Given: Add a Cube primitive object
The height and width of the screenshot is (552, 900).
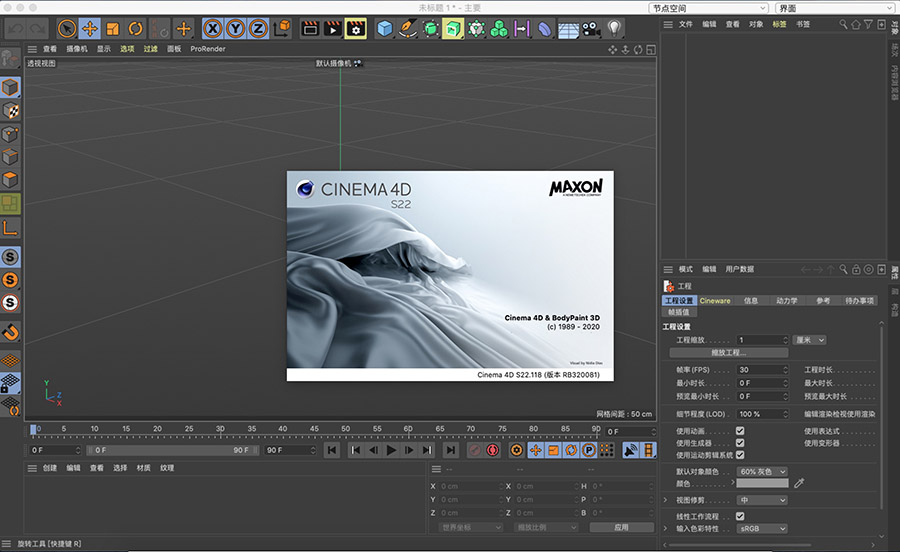Looking at the screenshot, I should (x=385, y=28).
